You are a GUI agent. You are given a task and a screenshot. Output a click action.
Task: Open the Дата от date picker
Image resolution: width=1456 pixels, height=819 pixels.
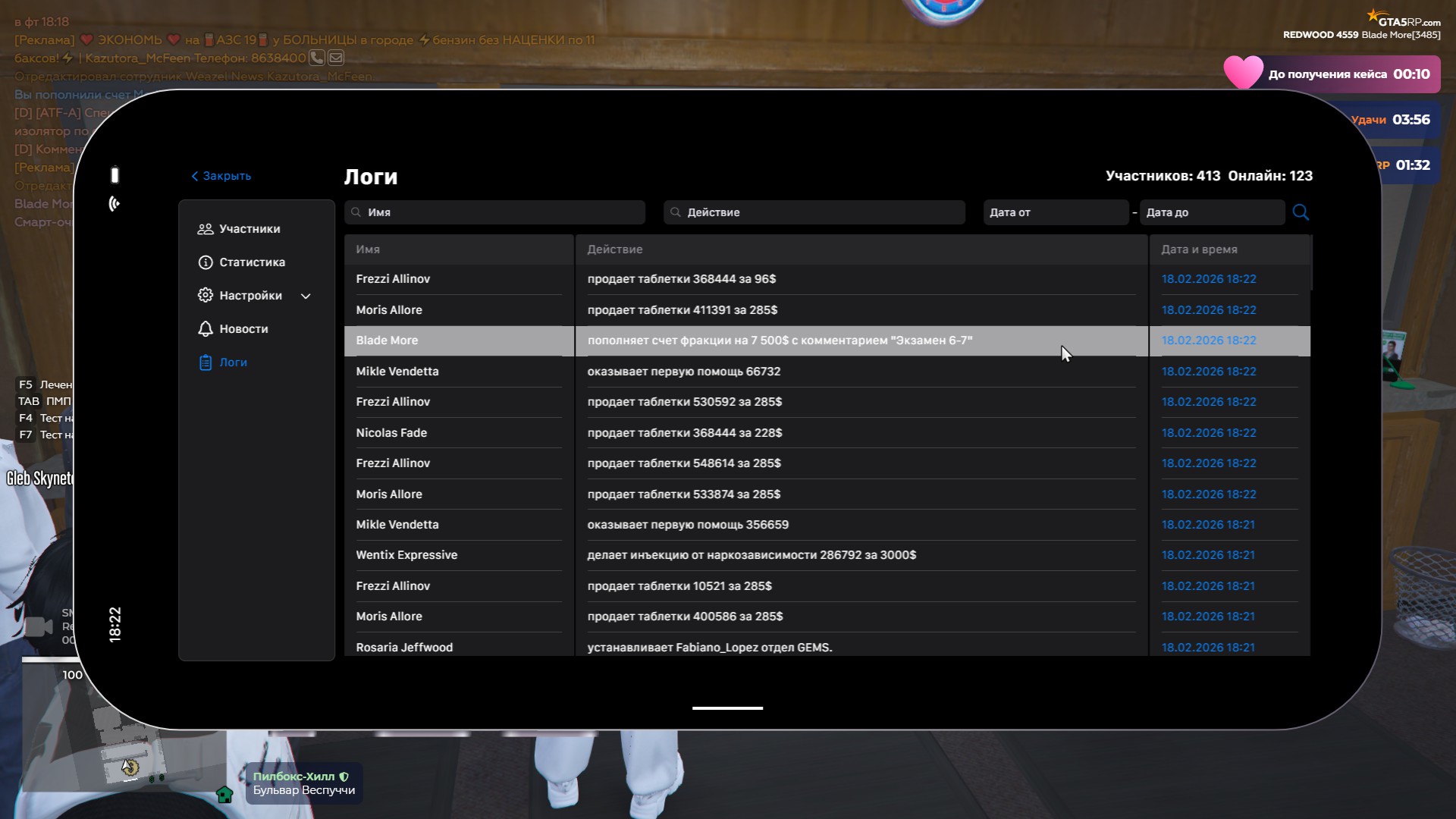point(1055,212)
